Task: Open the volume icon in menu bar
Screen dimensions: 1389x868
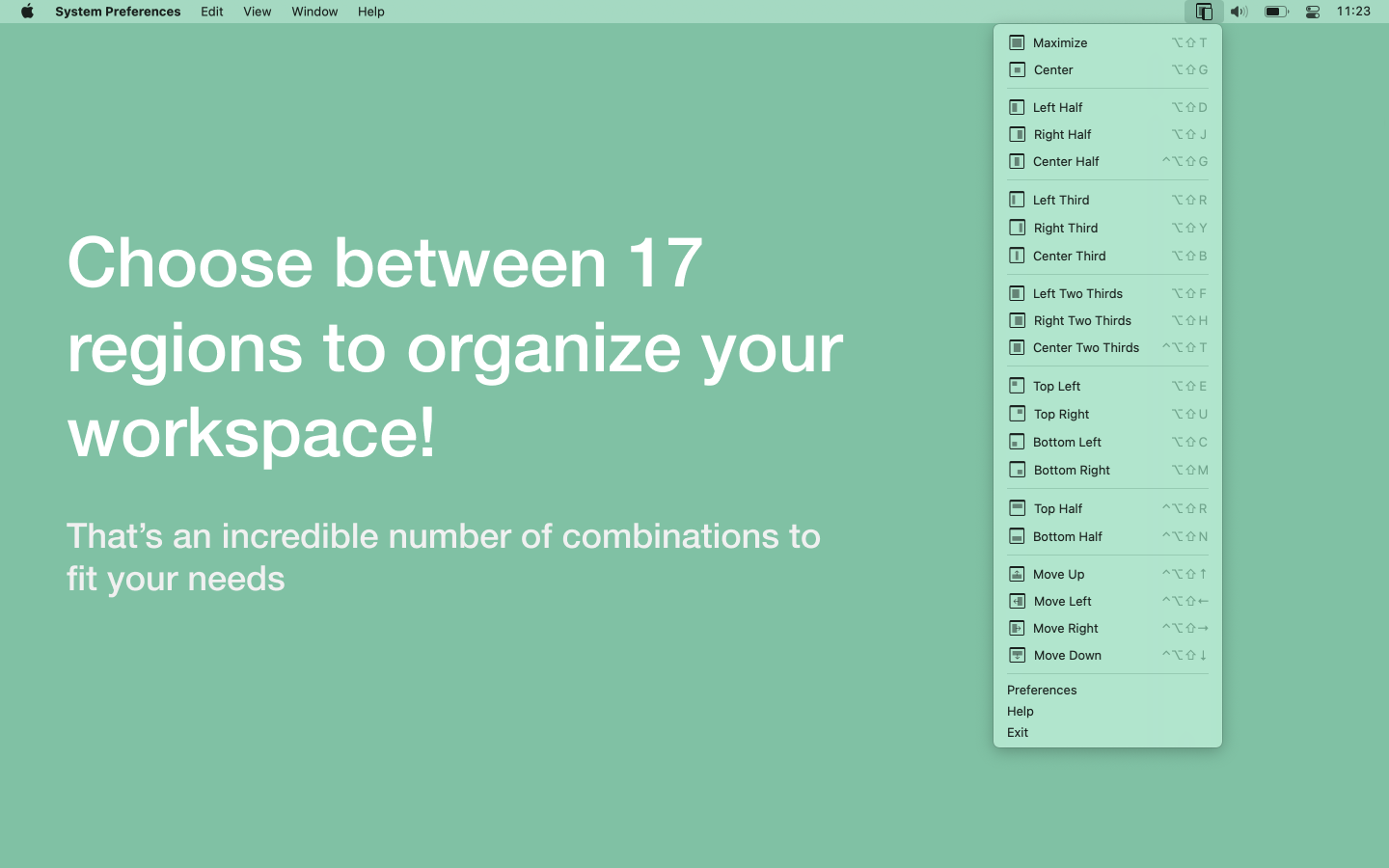Action: pyautogui.click(x=1239, y=12)
